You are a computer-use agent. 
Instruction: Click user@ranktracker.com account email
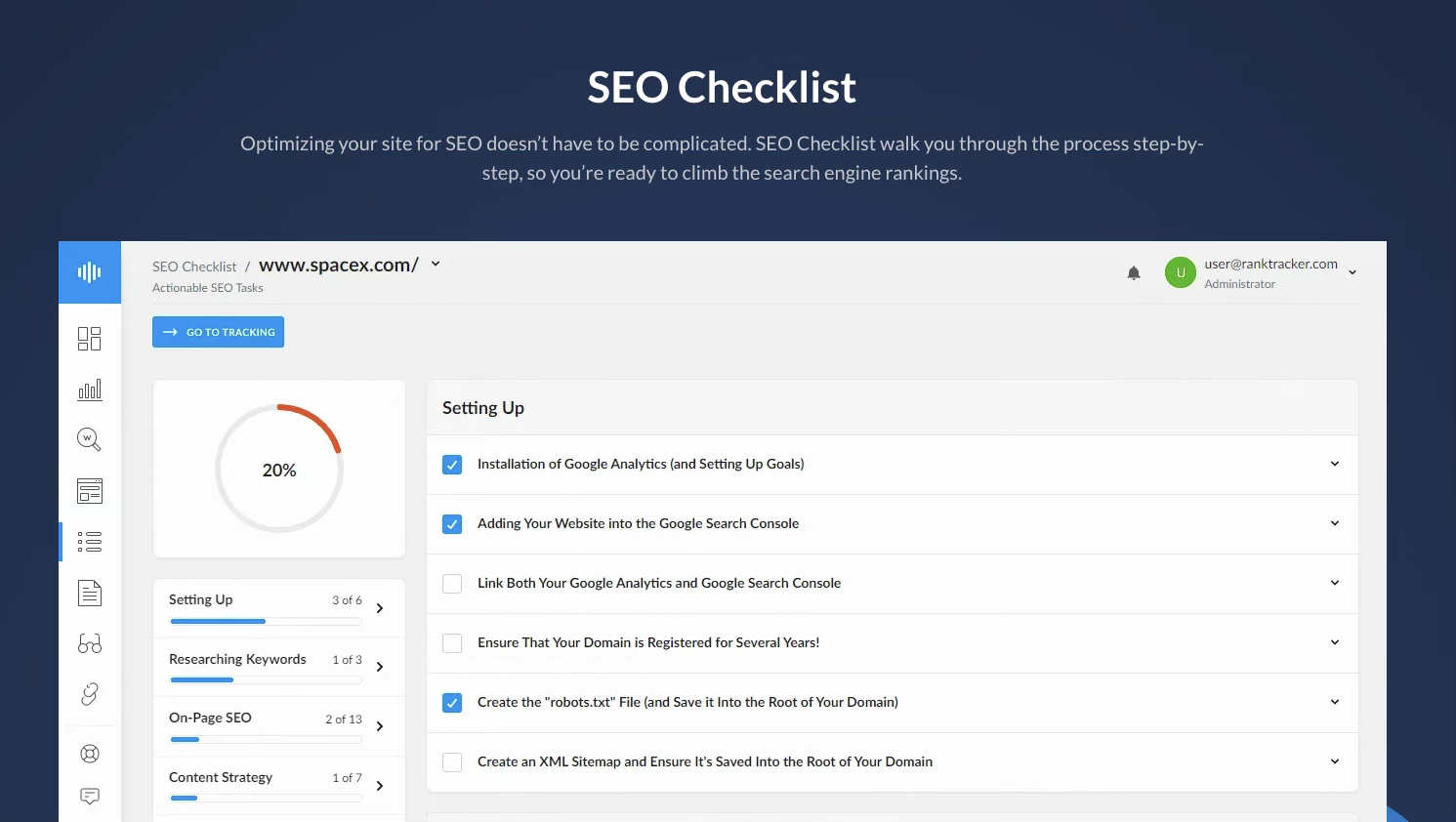tap(1270, 264)
